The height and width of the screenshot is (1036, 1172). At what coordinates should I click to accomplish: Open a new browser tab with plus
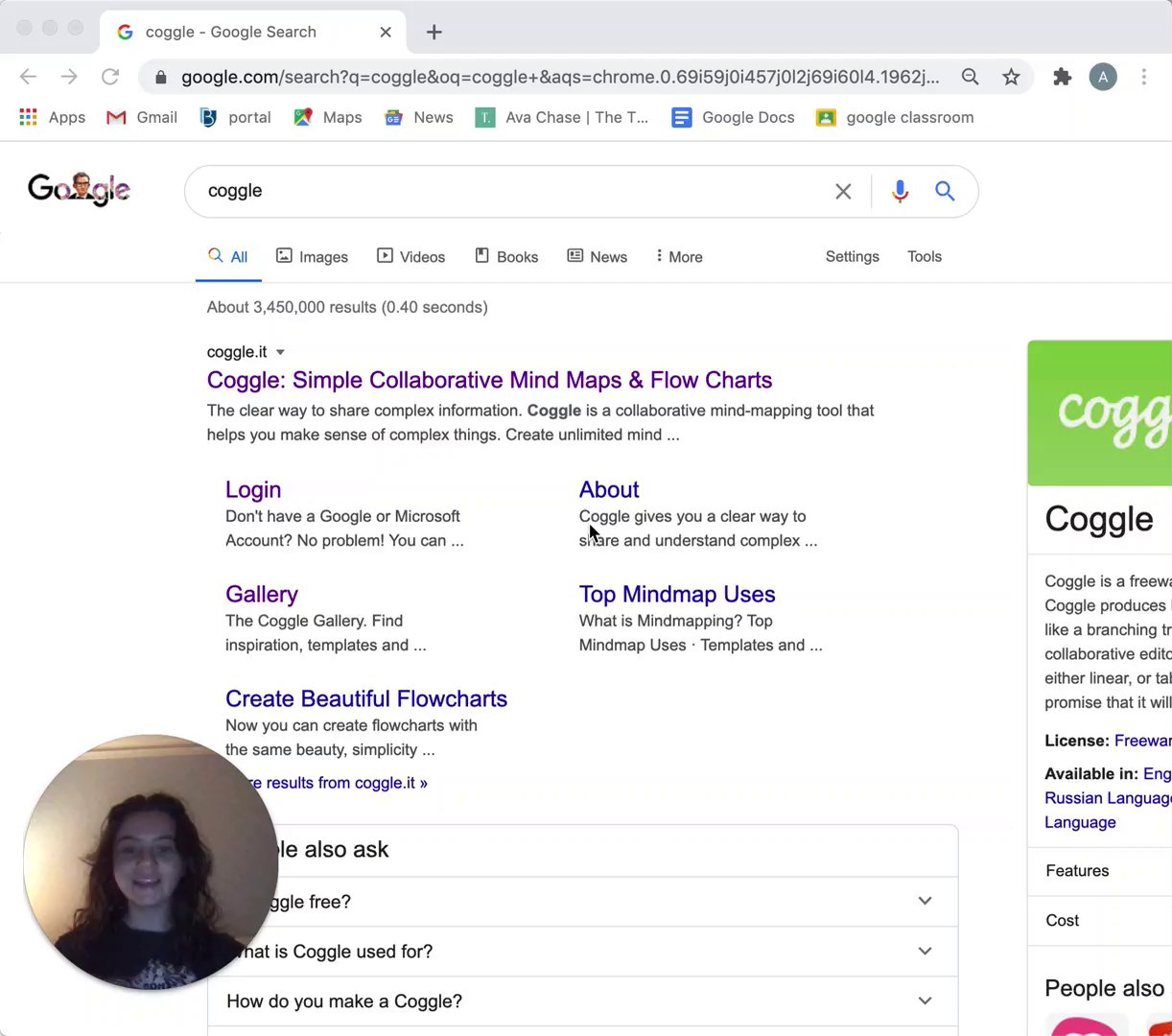pyautogui.click(x=434, y=32)
